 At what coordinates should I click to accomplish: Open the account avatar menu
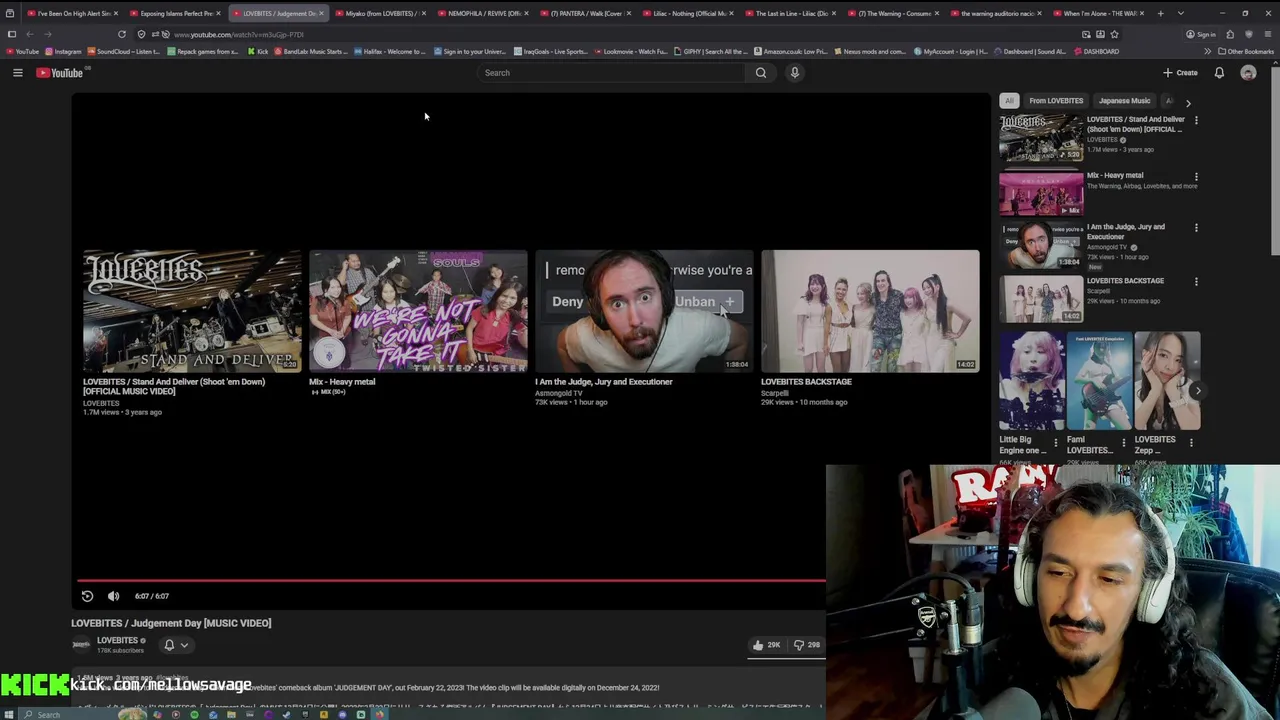(x=1248, y=72)
